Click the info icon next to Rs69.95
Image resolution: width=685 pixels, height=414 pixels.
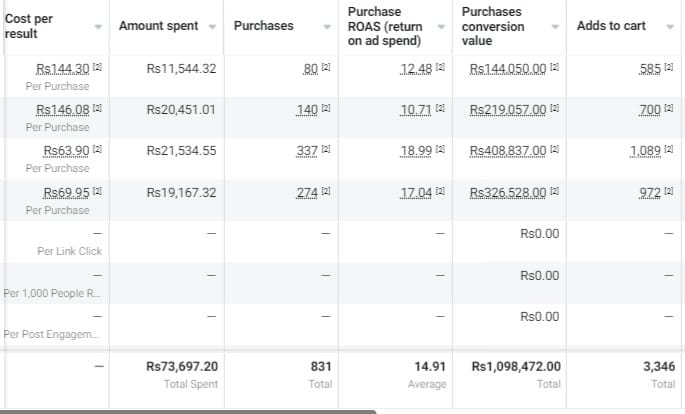pyautogui.click(x=98, y=192)
